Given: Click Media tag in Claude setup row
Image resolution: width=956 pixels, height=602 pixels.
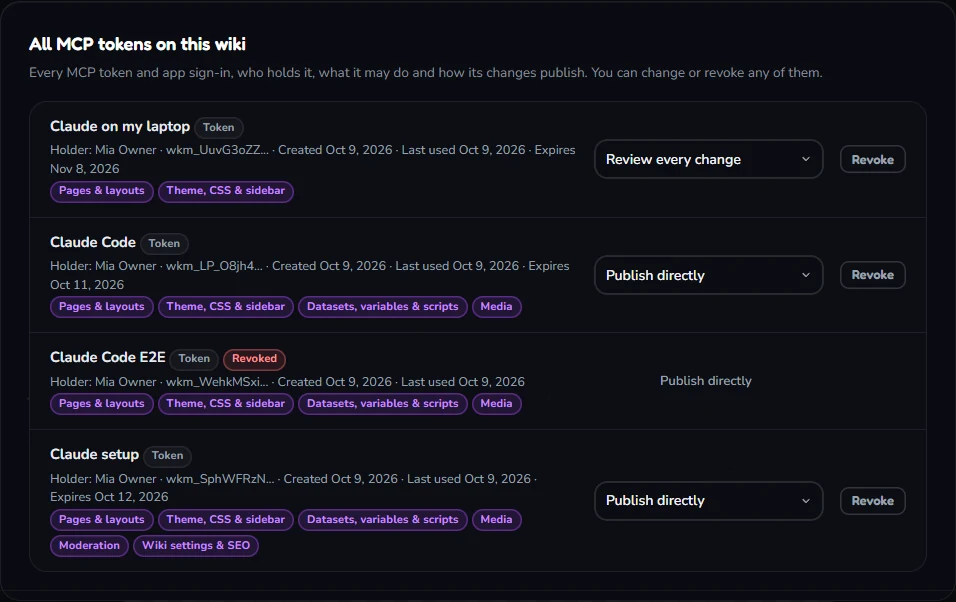Looking at the screenshot, I should pos(496,520).
